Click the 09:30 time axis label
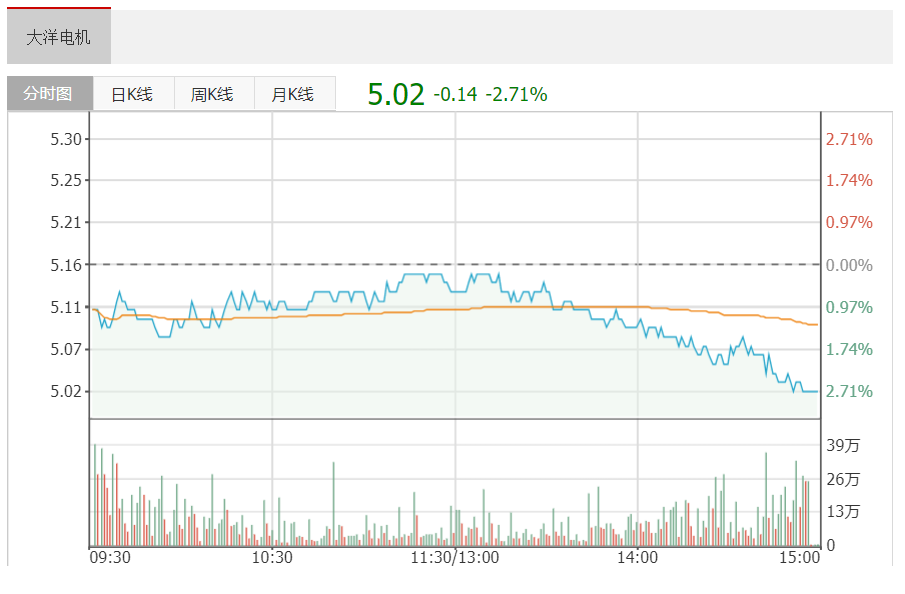Screen dimensions: 905x594 [110, 558]
